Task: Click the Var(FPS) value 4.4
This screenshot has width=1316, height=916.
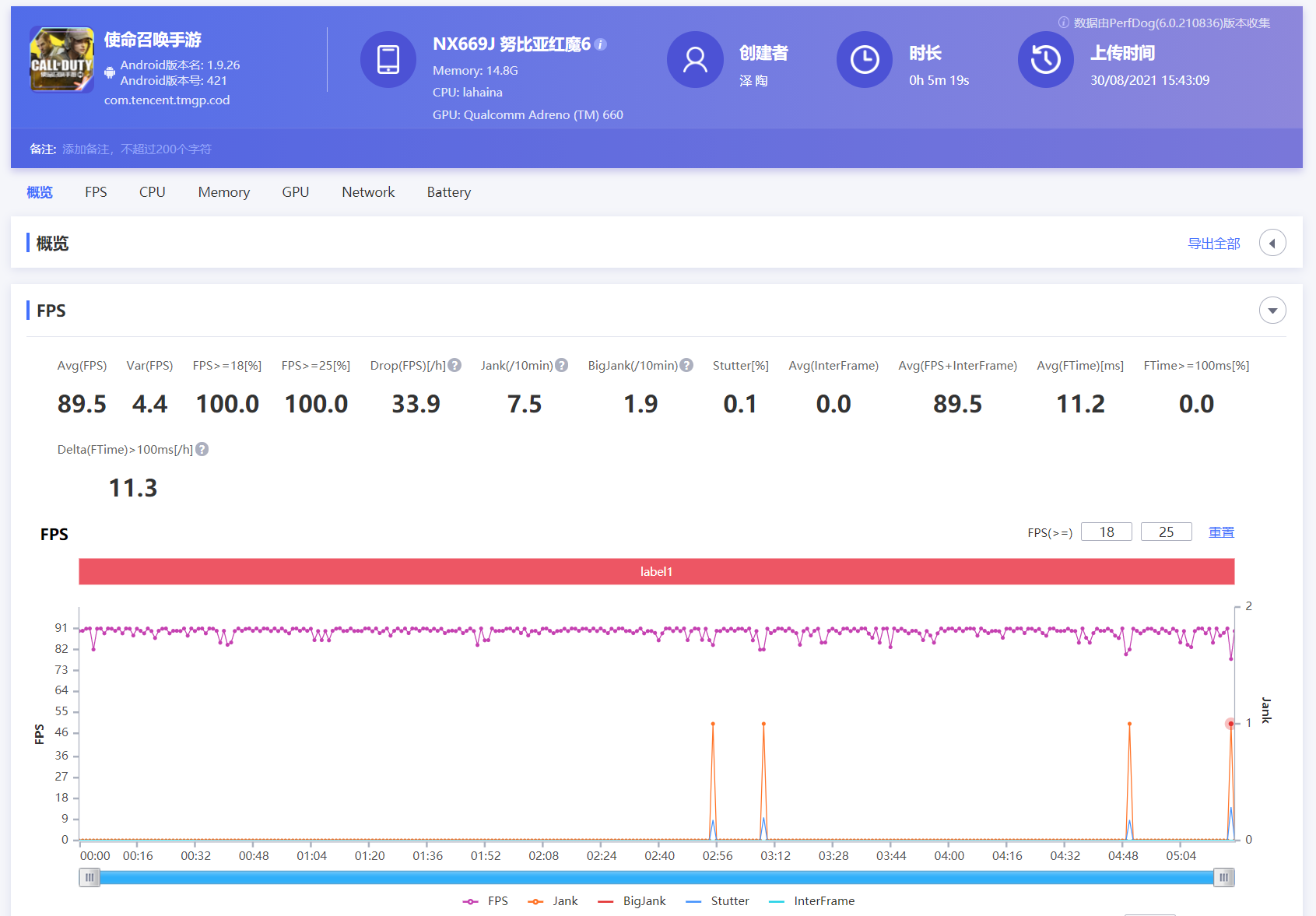Action: click(149, 404)
